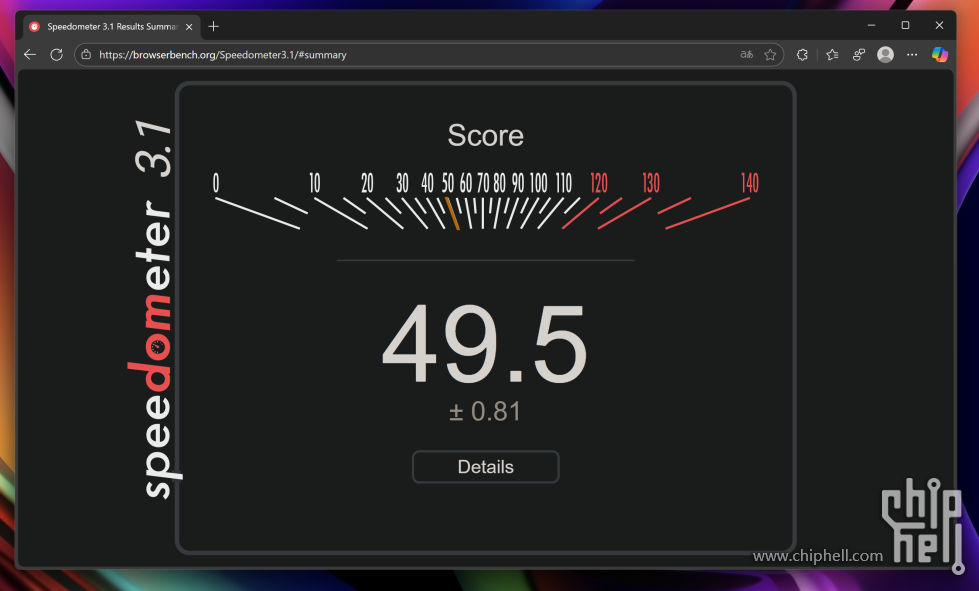Click the 140 gauge label
The image size is (979, 591).
pyautogui.click(x=750, y=183)
